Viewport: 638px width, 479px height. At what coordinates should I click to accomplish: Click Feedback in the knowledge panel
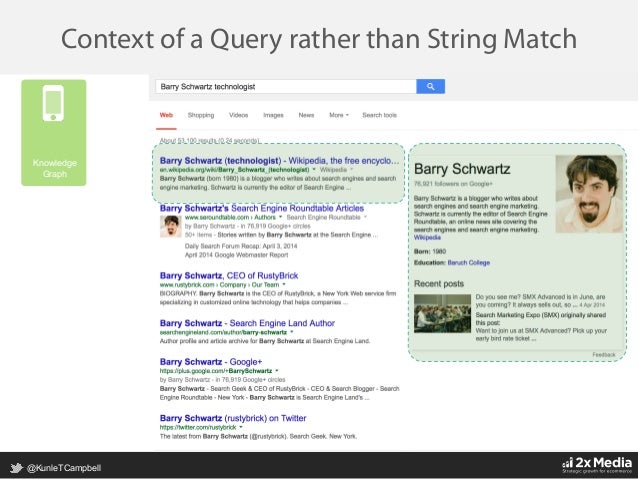(604, 355)
